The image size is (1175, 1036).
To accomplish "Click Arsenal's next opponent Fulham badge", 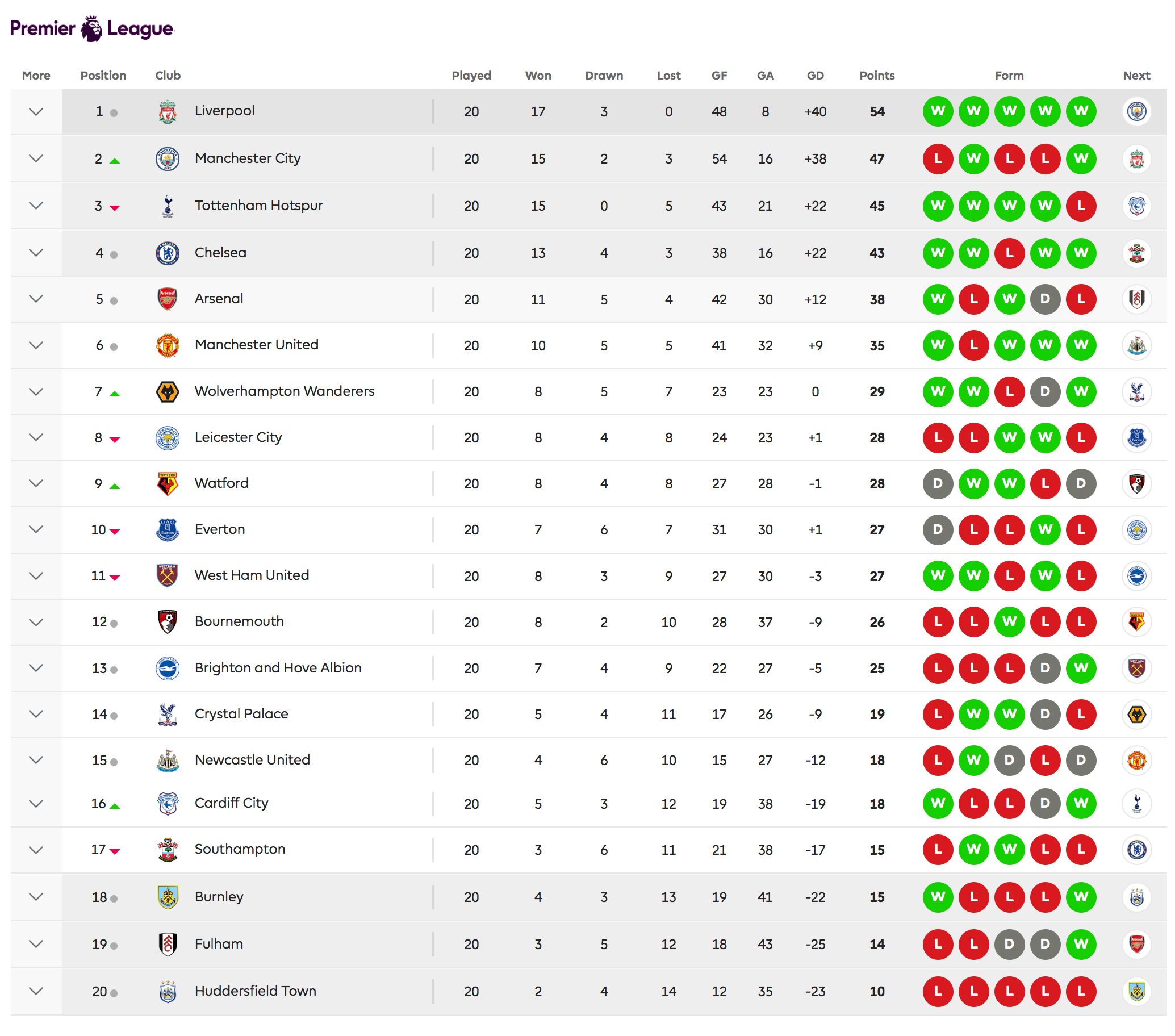I will click(x=1136, y=299).
